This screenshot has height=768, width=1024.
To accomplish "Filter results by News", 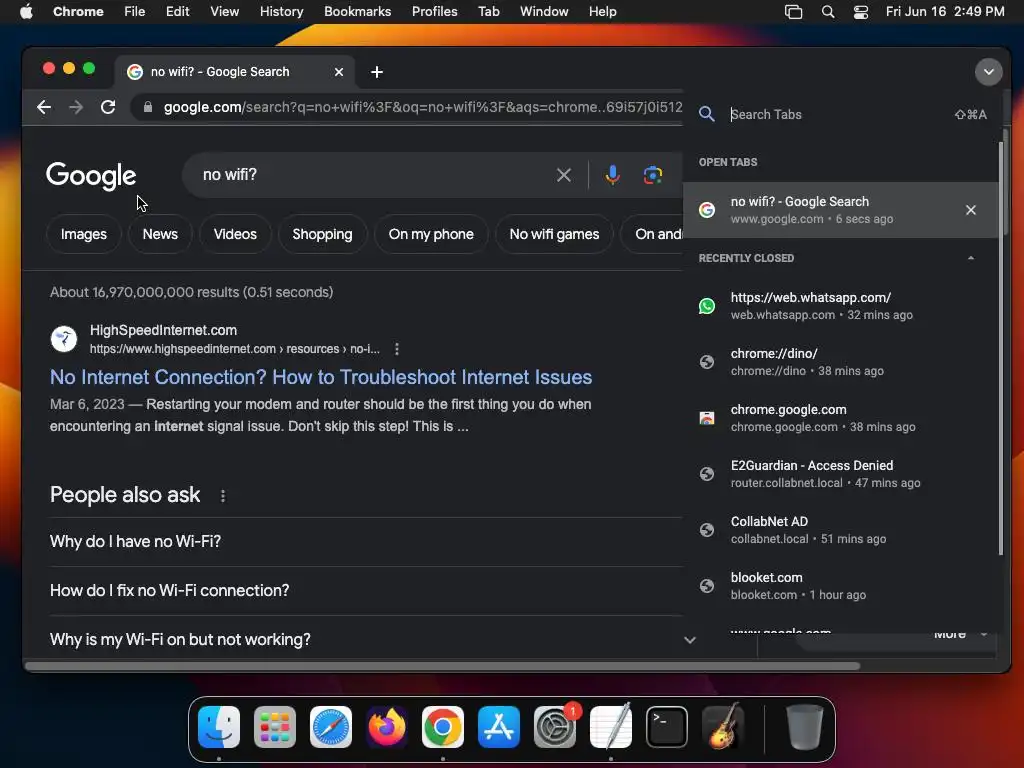I will [x=160, y=234].
